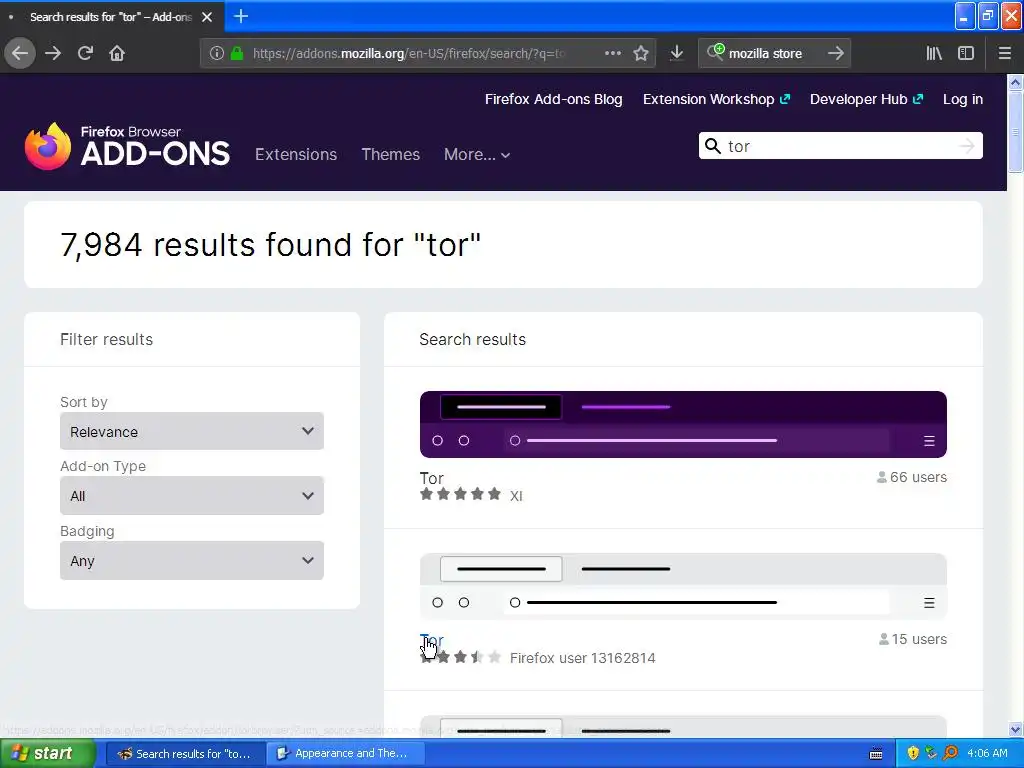Switch to Appearance and Themes taskbar window
This screenshot has height=768, width=1024.
point(347,754)
